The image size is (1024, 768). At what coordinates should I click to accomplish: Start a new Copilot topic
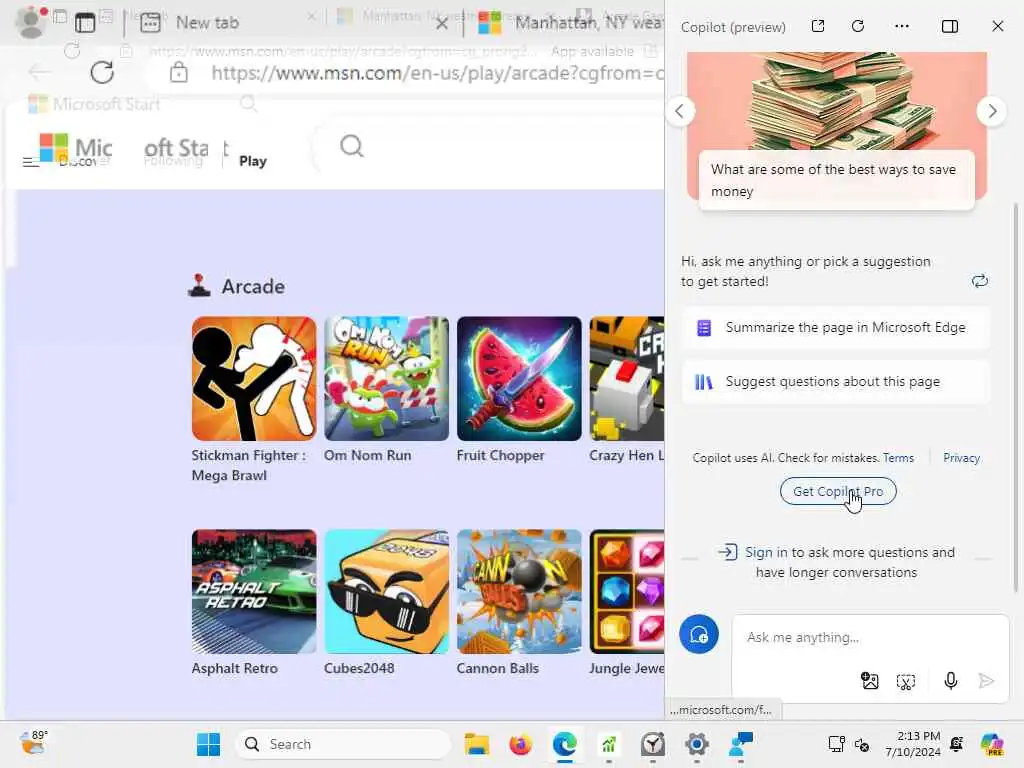pyautogui.click(x=699, y=634)
